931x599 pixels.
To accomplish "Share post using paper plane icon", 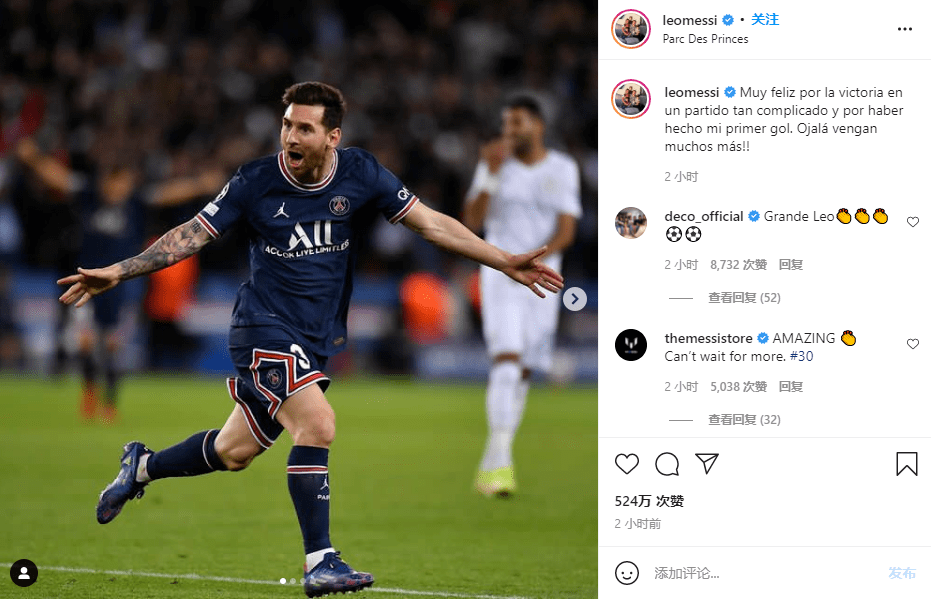I will [707, 464].
